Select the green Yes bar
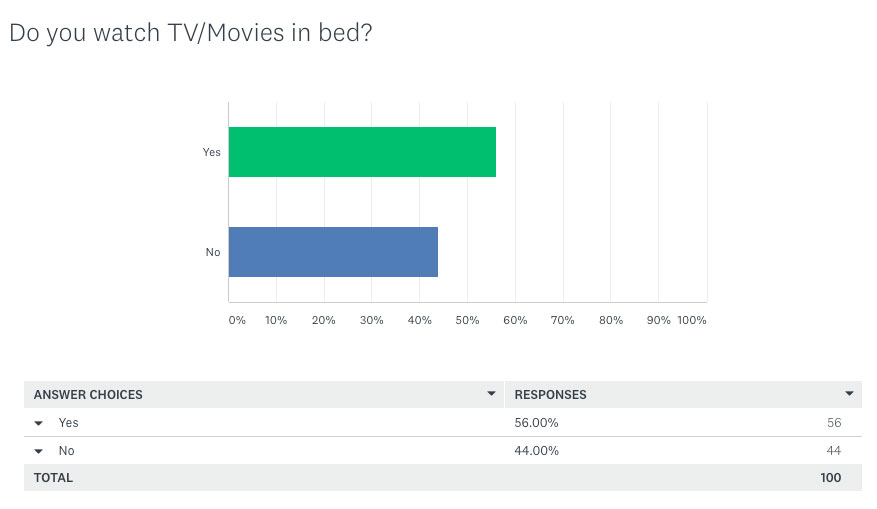Image resolution: width=877 pixels, height=509 pixels. 362,152
